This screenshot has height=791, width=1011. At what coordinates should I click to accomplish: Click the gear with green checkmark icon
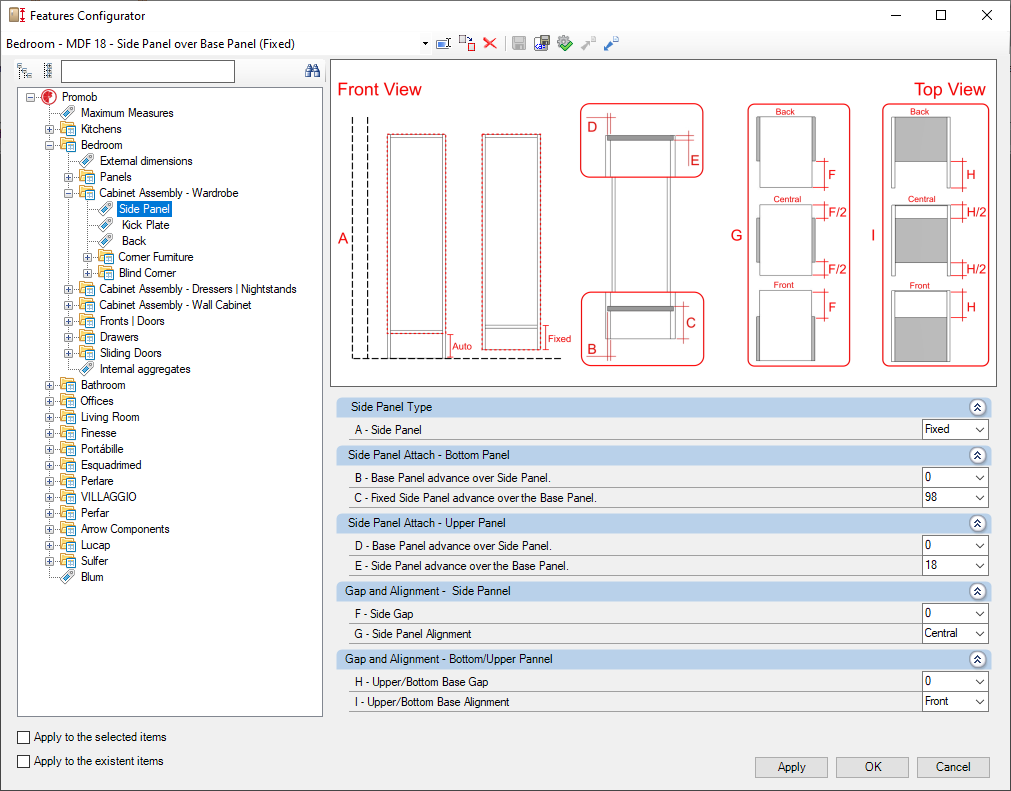point(565,43)
